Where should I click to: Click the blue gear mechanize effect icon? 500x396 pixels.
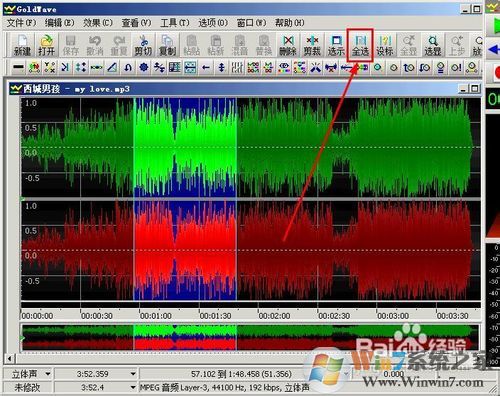[x=144, y=67]
